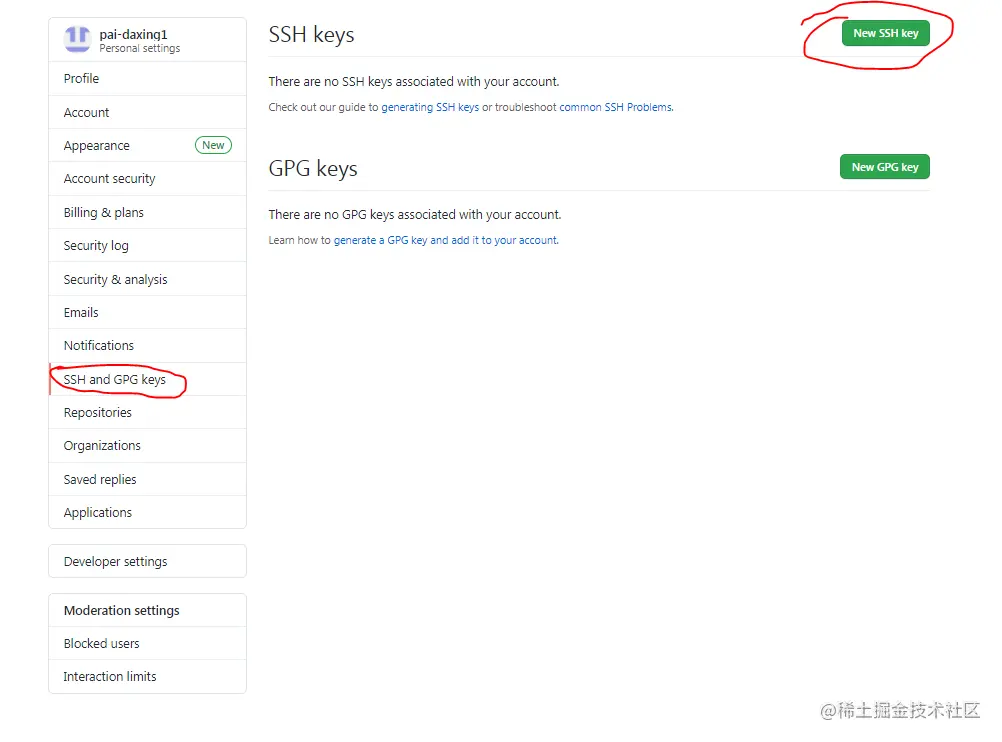Open Blocked users page

[148, 644]
